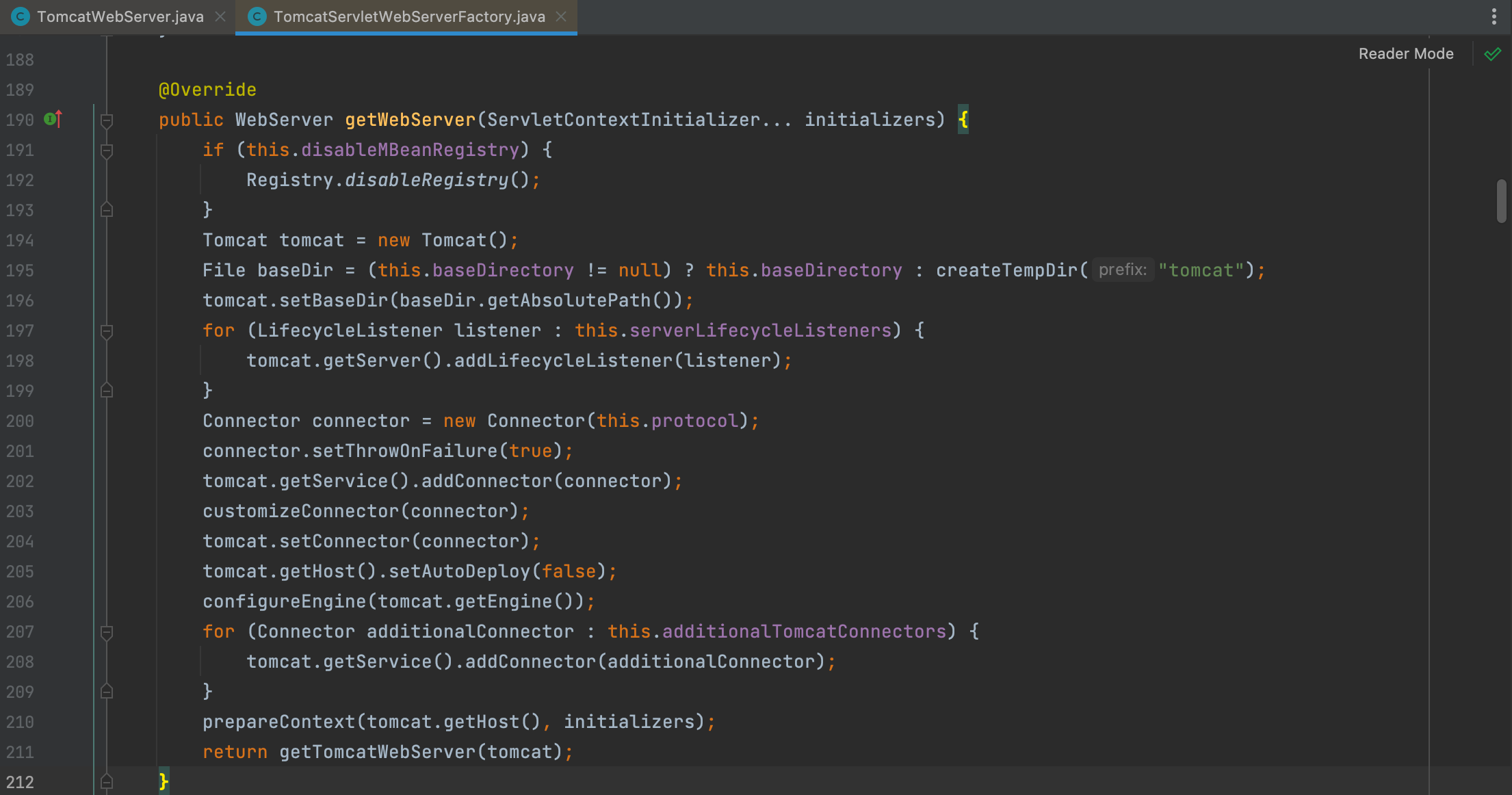This screenshot has height=795, width=1512.
Task: Close the TomcatServletWebServerFactory.java tab
Action: click(x=561, y=16)
